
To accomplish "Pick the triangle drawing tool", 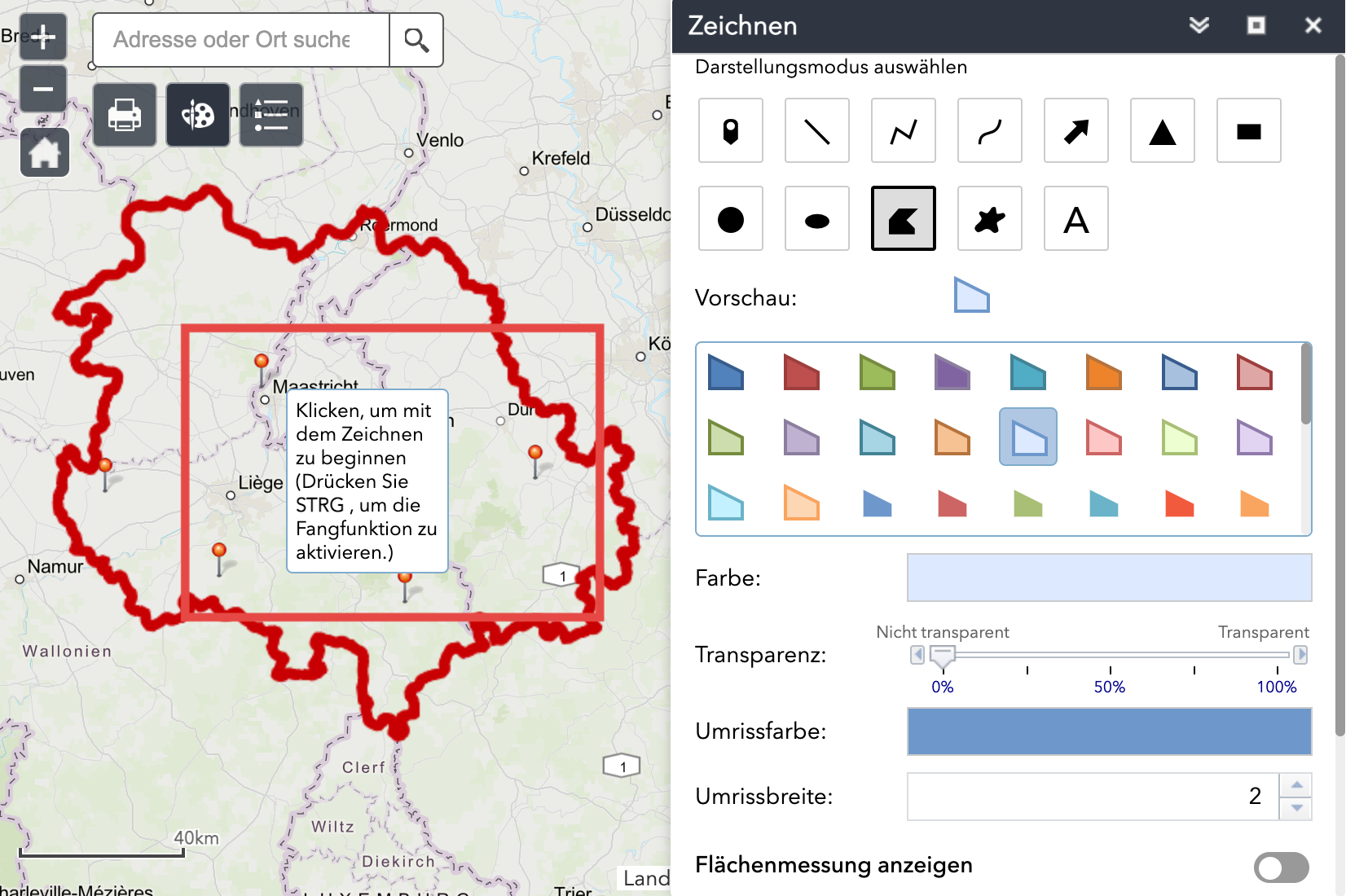I will [1162, 131].
